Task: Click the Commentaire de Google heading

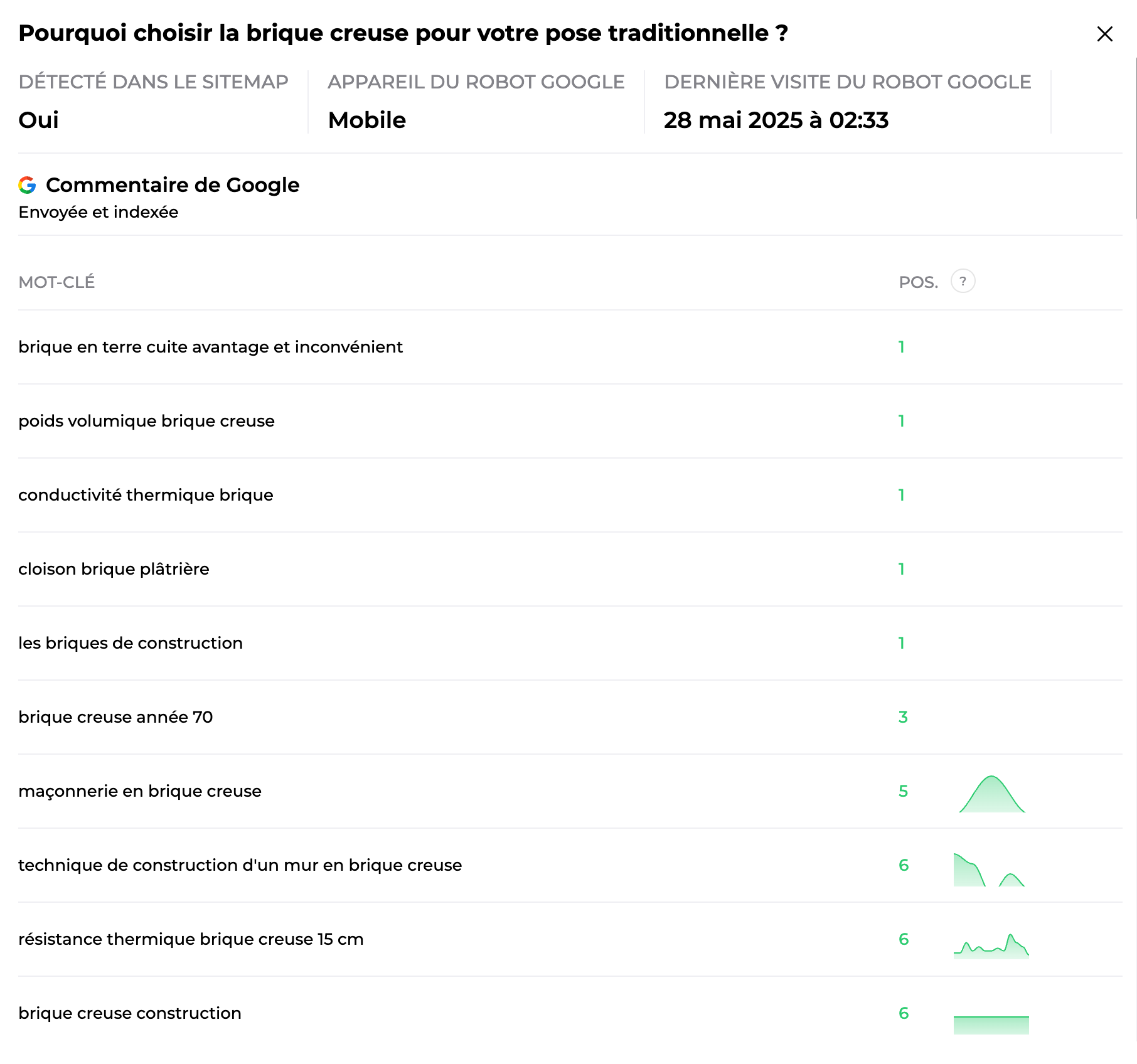Action: (173, 185)
